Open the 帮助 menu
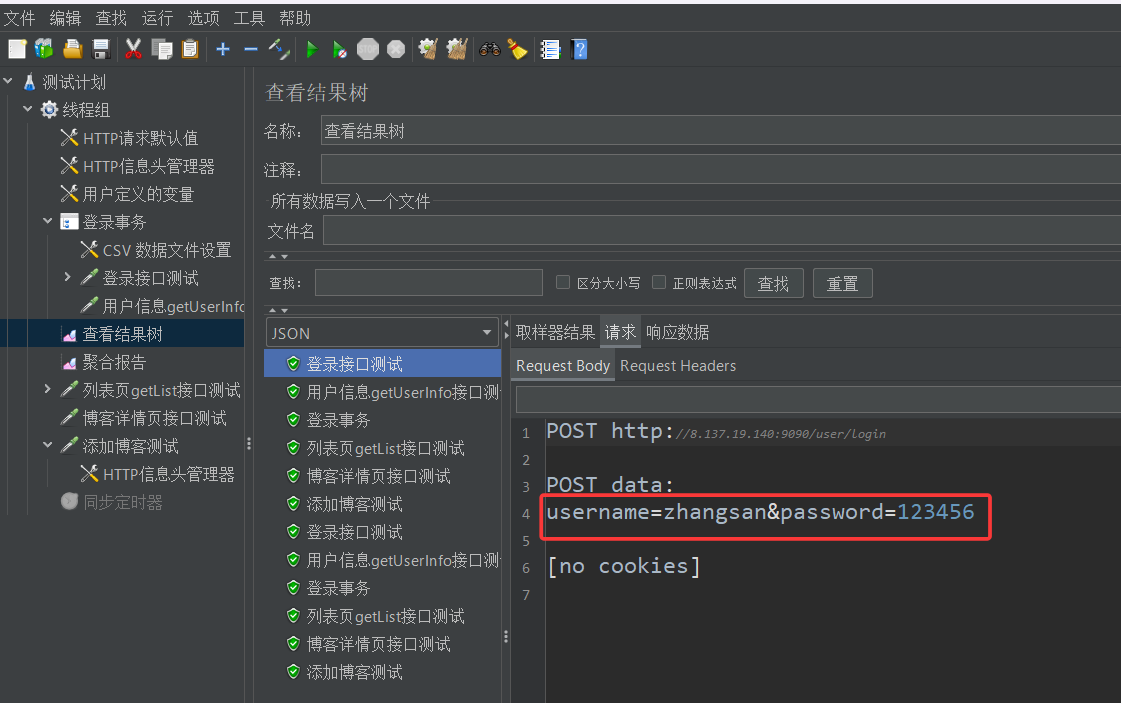This screenshot has width=1121, height=703. tap(295, 18)
